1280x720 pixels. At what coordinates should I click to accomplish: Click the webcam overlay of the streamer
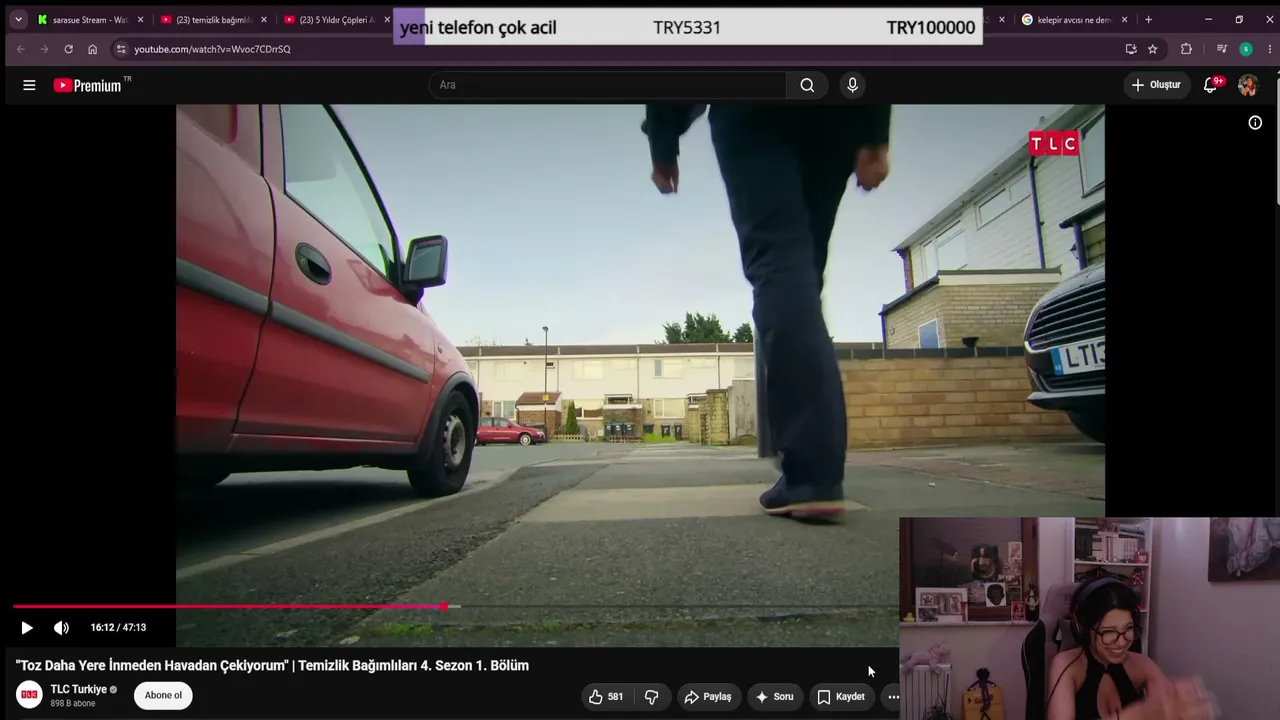(1089, 618)
